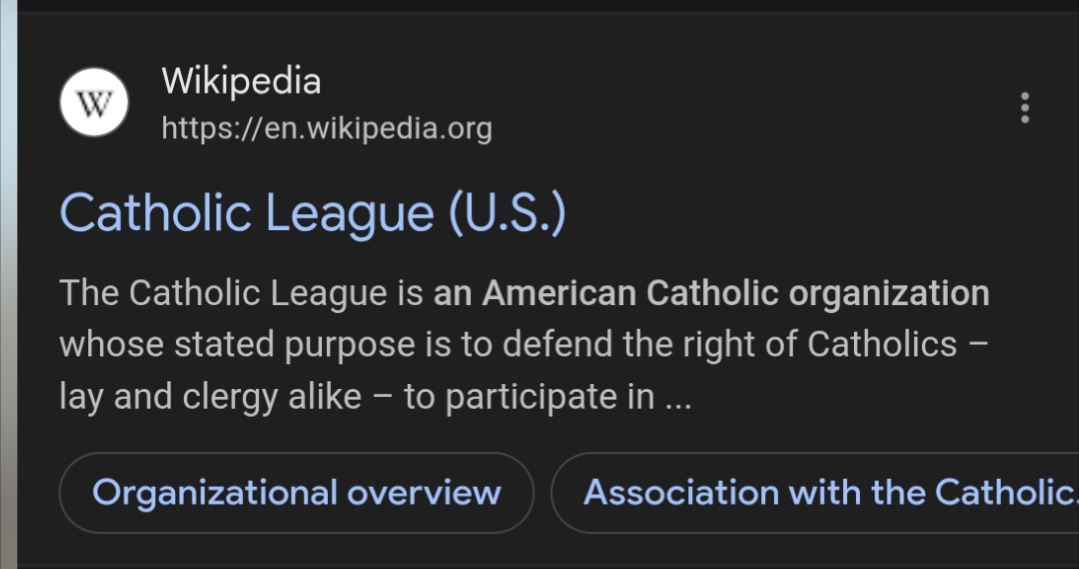Click the word "Association" in the second chip
The width and height of the screenshot is (1079, 569).
pos(680,492)
